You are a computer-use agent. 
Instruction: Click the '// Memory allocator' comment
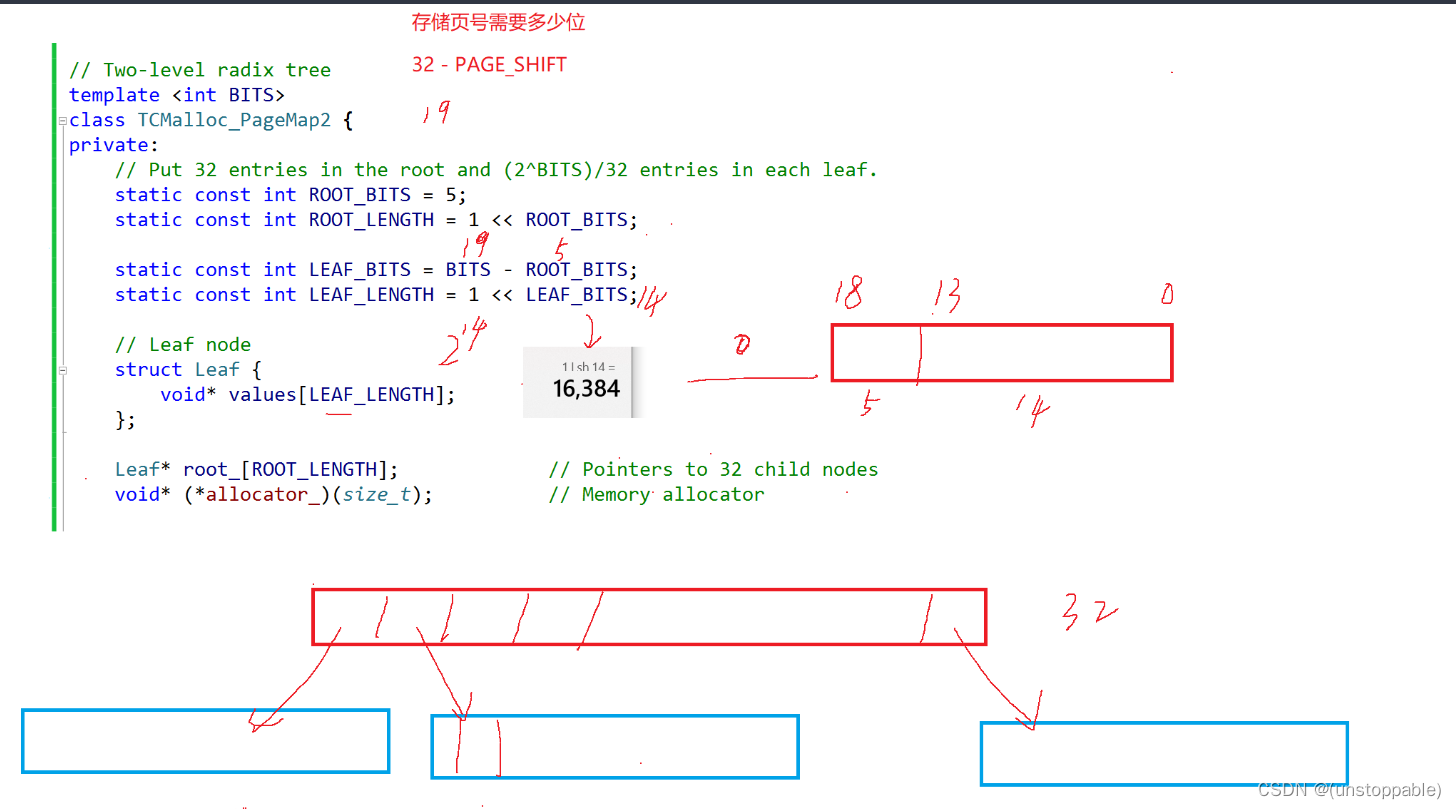656,494
